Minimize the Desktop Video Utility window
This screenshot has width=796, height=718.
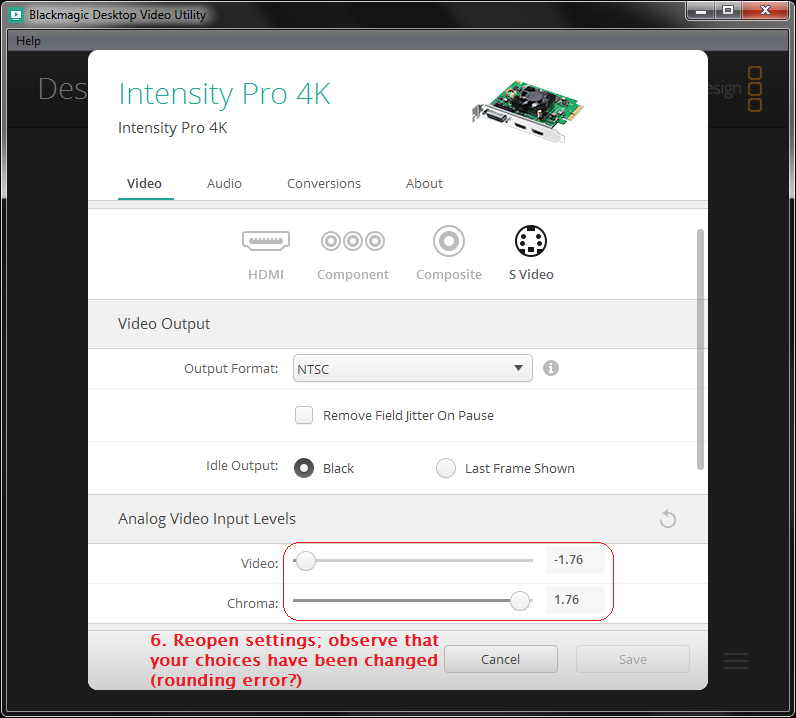tap(701, 11)
